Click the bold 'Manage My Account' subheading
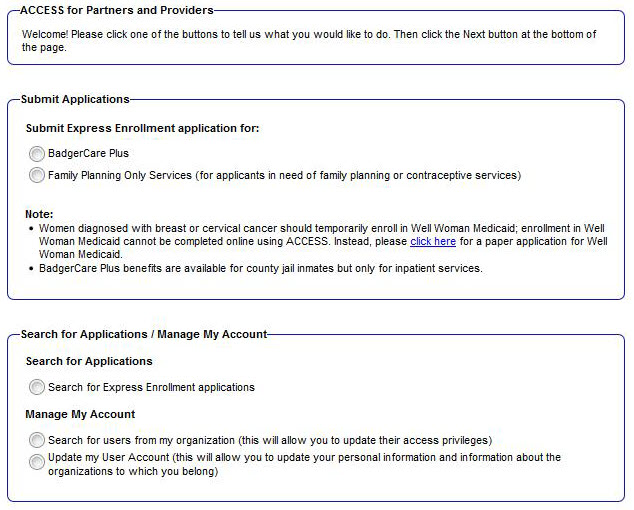The image size is (634, 510). pos(80,414)
